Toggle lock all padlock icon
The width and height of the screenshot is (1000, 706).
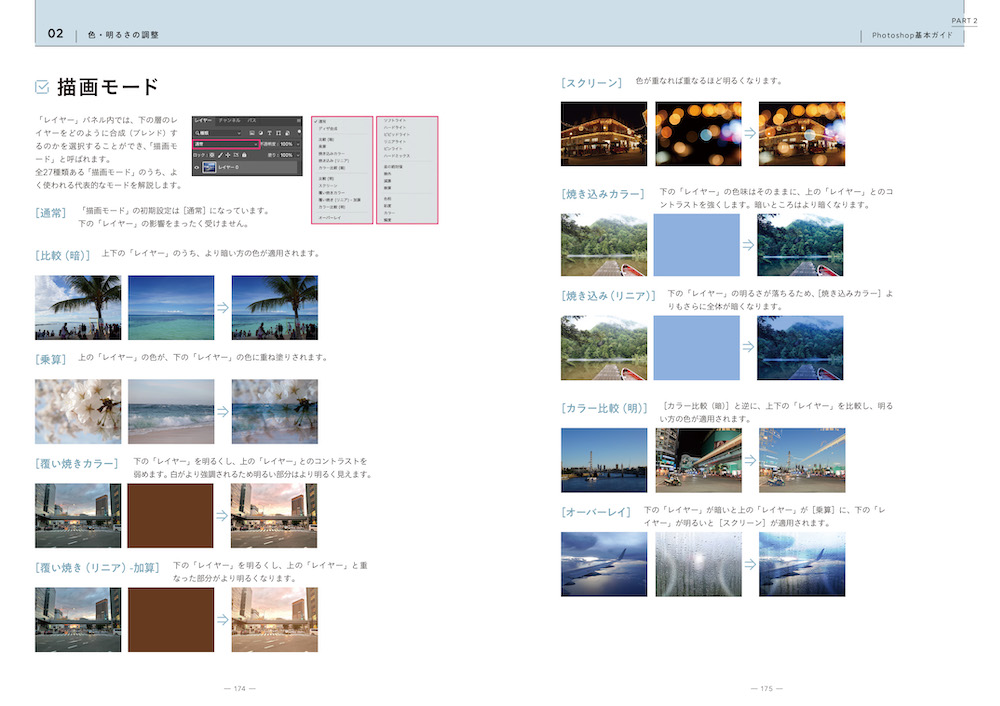tap(244, 155)
